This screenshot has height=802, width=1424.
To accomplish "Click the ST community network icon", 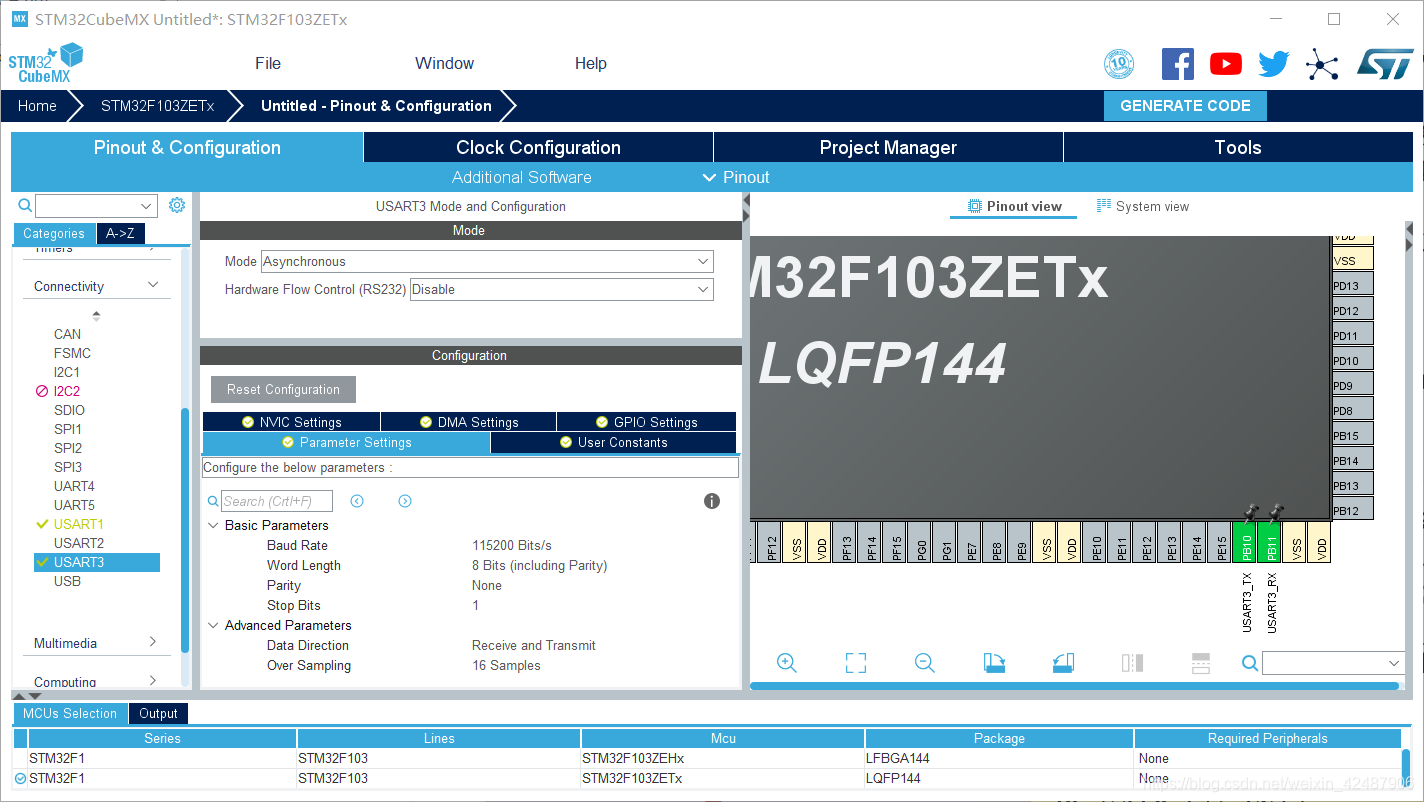I will pyautogui.click(x=1322, y=65).
